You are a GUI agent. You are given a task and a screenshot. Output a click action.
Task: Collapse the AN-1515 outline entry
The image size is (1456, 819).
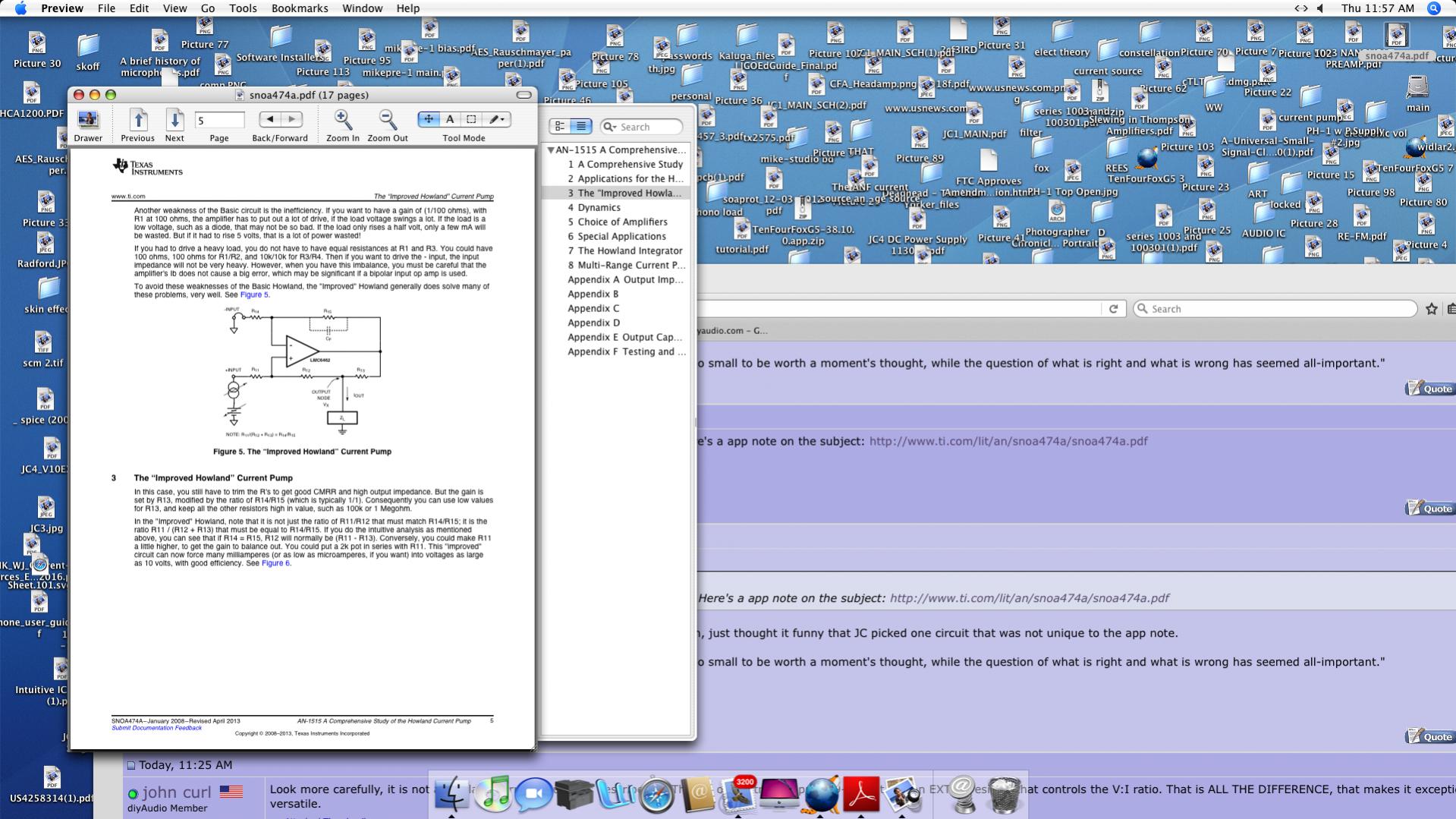coord(551,150)
